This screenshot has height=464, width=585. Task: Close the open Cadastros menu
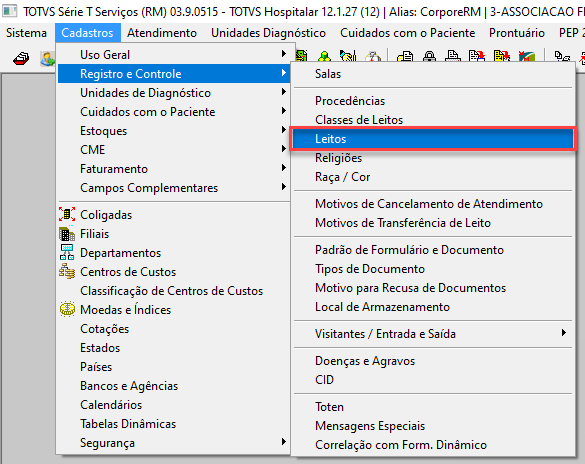click(87, 33)
